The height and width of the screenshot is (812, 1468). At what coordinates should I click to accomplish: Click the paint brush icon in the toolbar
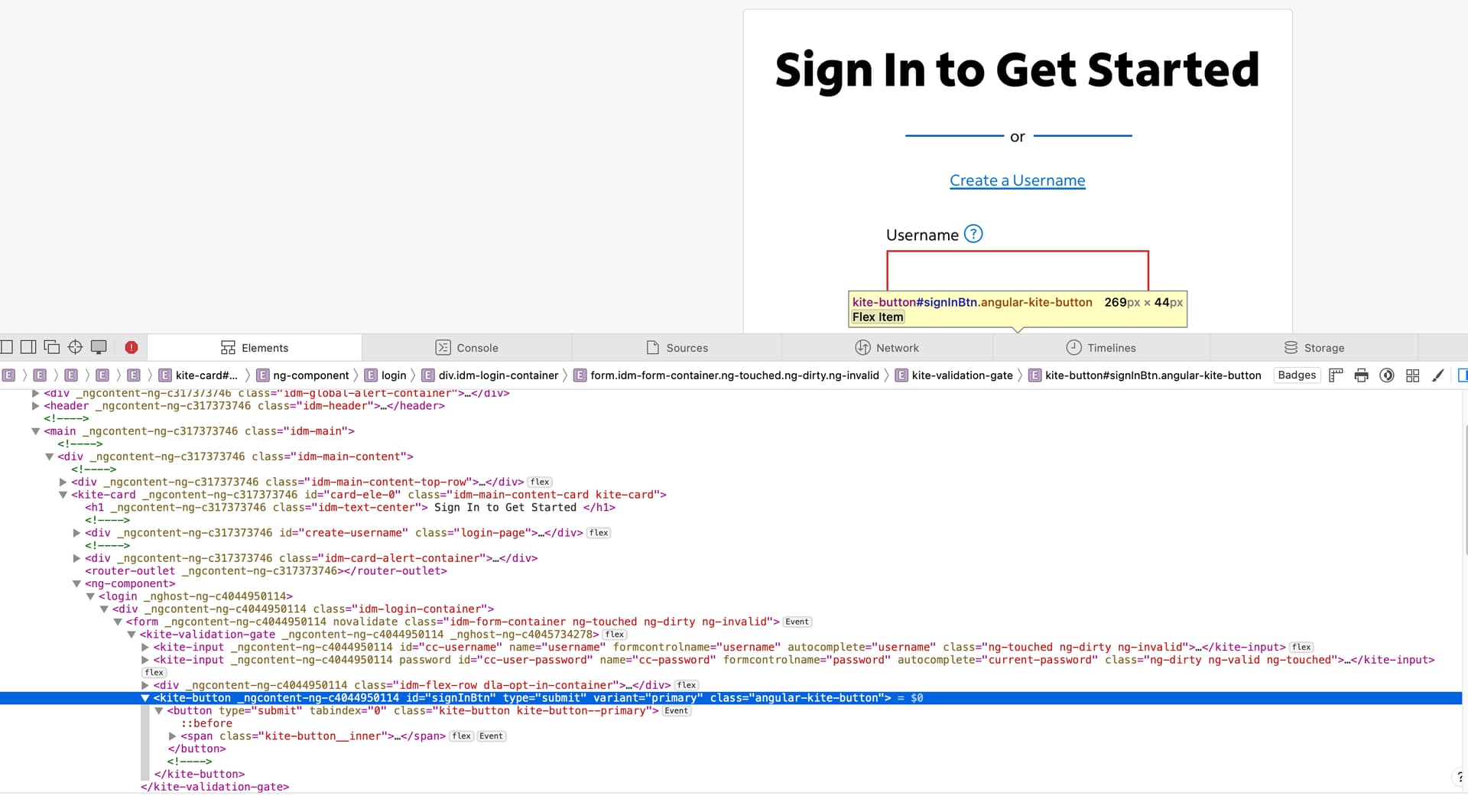pos(1438,375)
